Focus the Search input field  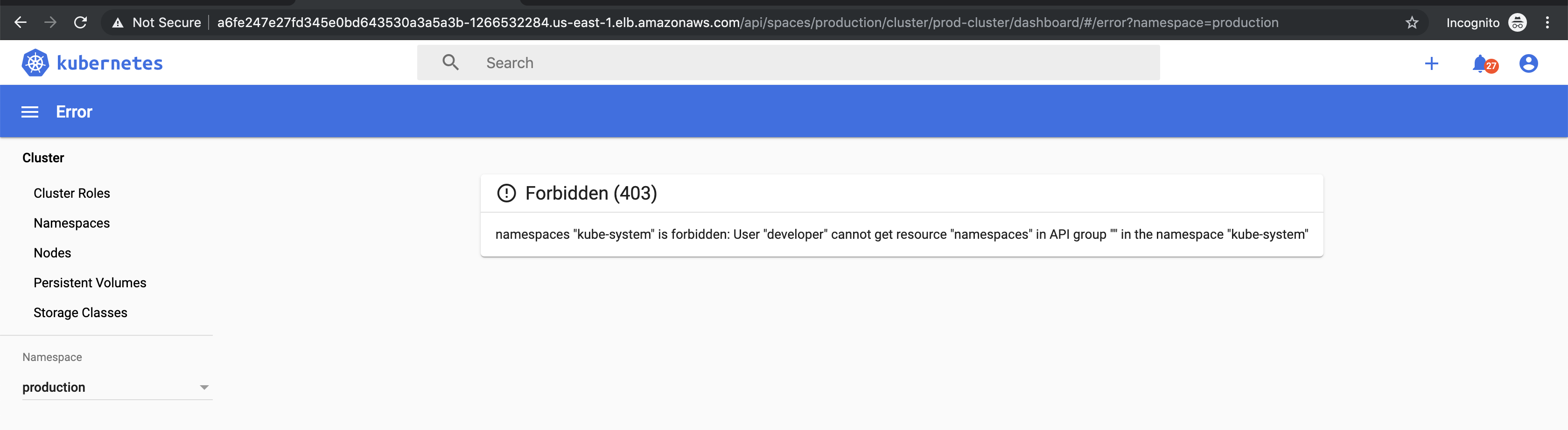[788, 62]
